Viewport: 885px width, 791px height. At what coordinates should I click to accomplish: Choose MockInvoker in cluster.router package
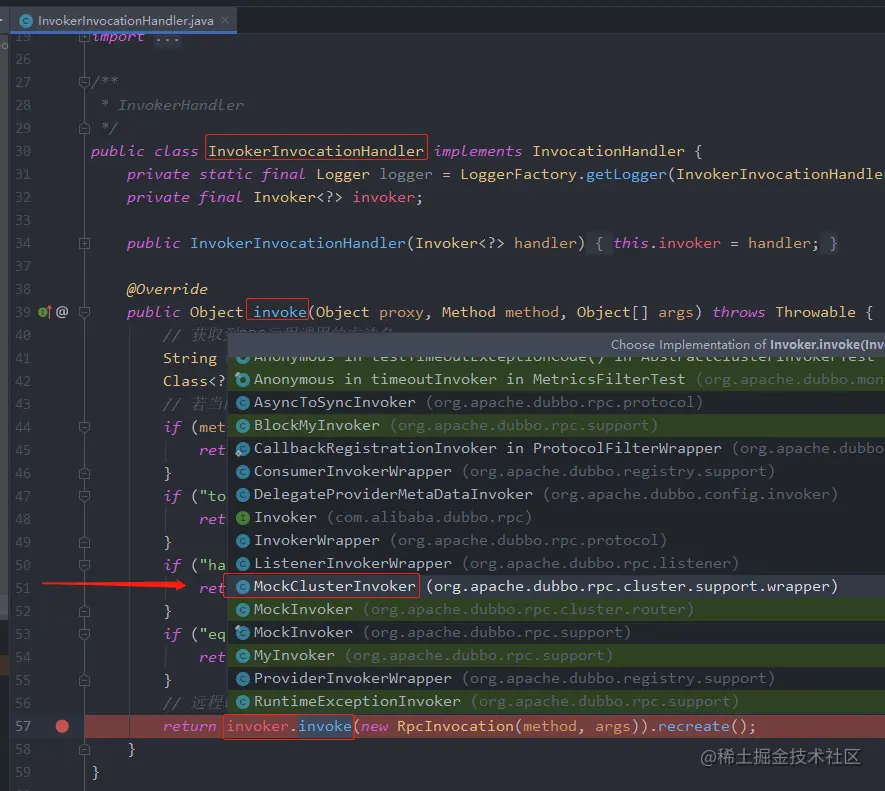coord(556,610)
